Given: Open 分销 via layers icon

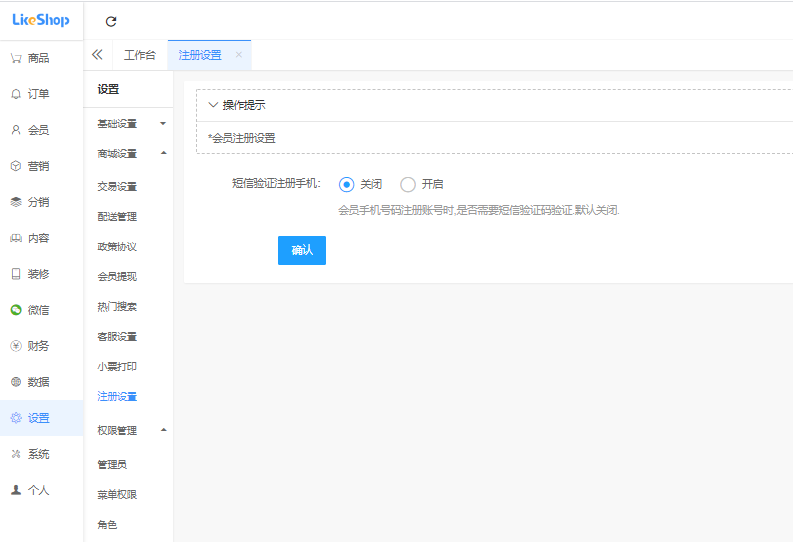Looking at the screenshot, I should click(16, 202).
